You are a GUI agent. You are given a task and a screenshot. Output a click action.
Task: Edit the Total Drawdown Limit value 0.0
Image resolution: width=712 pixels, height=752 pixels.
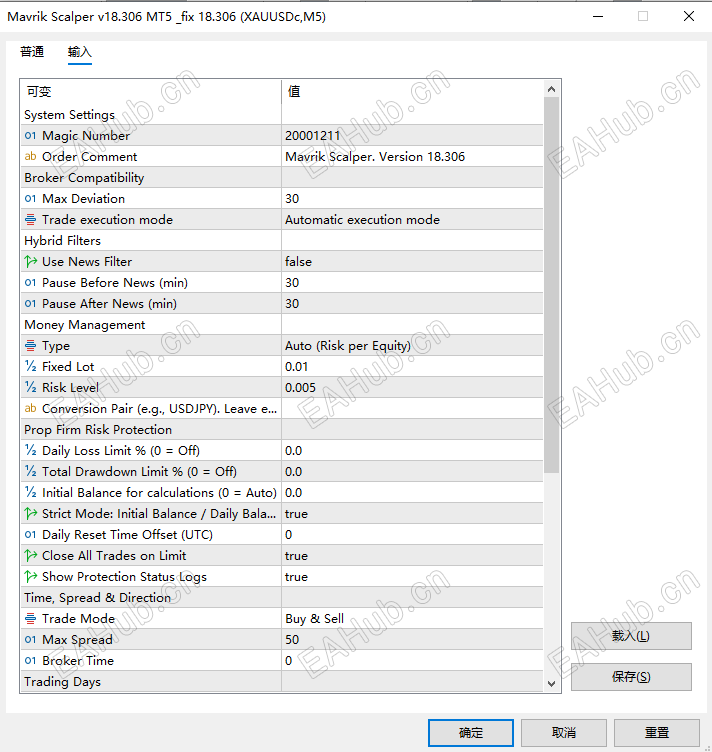pos(412,471)
